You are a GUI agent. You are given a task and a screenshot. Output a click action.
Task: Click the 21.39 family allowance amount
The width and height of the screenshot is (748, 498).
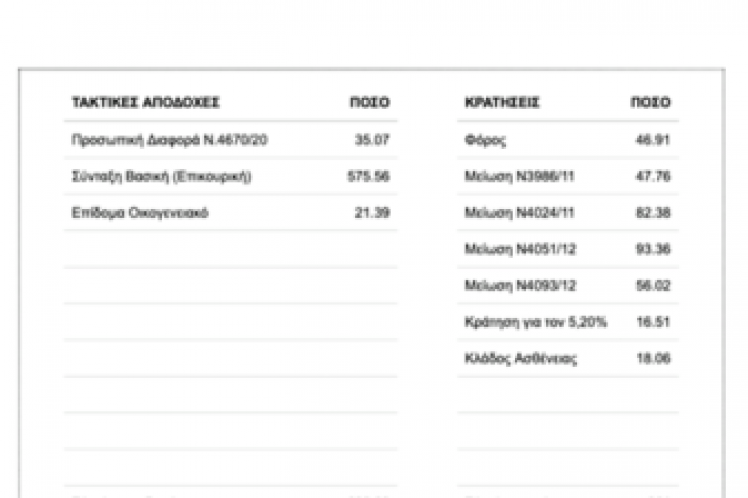click(372, 212)
